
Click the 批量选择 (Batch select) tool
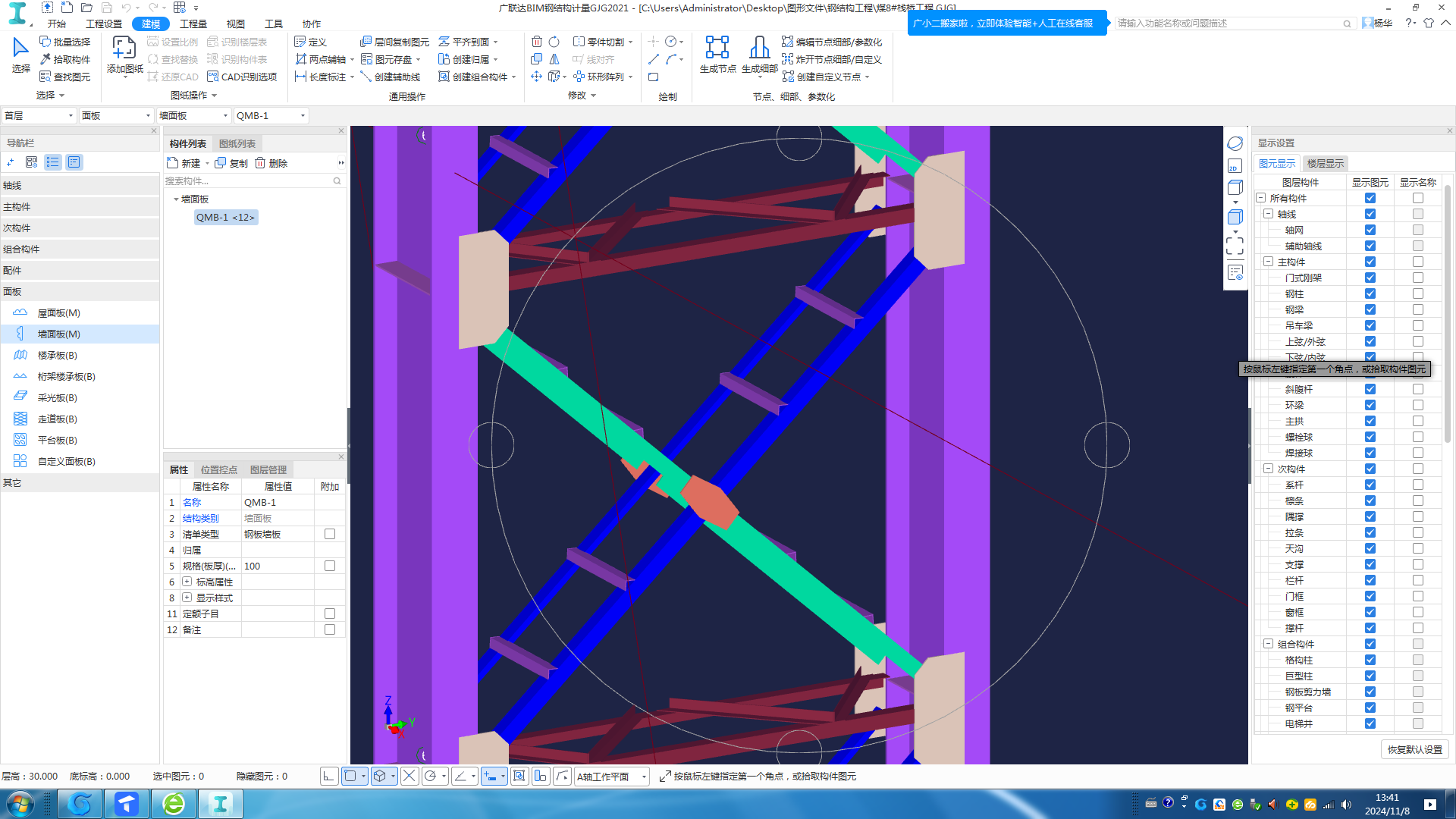coord(64,42)
